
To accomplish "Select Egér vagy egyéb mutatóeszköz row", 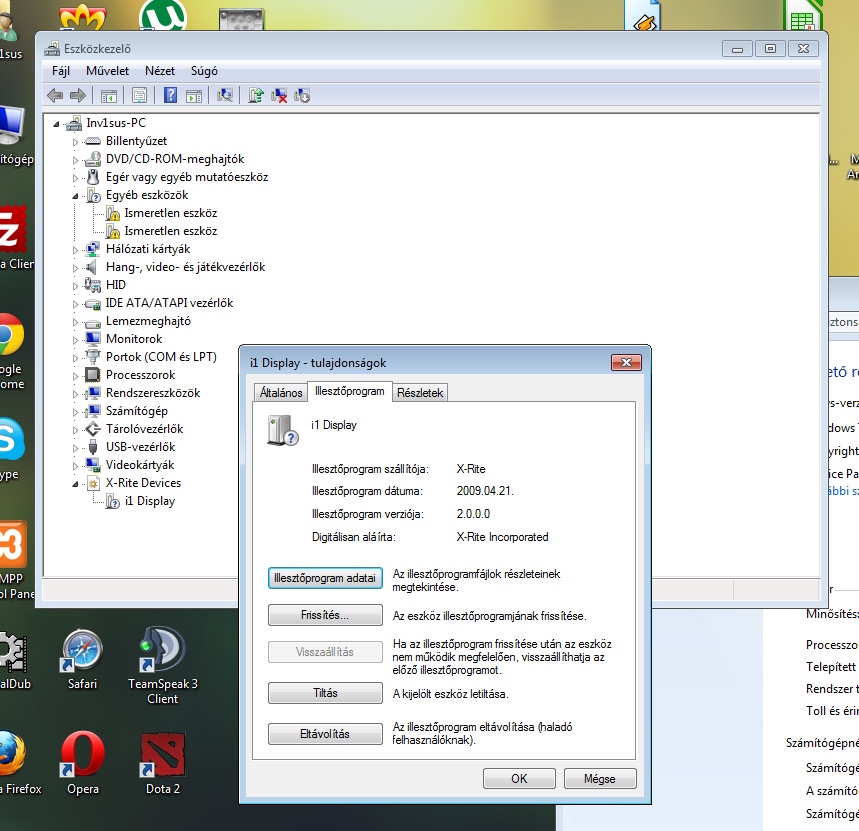I will [x=187, y=177].
